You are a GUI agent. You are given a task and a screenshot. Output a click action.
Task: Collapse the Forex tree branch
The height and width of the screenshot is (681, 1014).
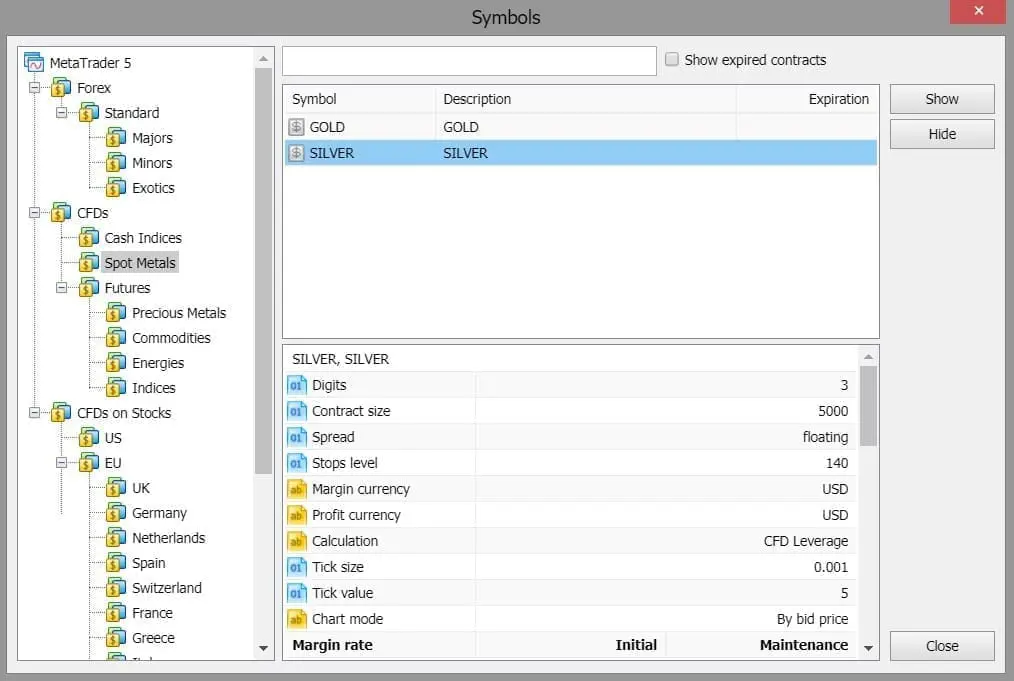(35, 87)
